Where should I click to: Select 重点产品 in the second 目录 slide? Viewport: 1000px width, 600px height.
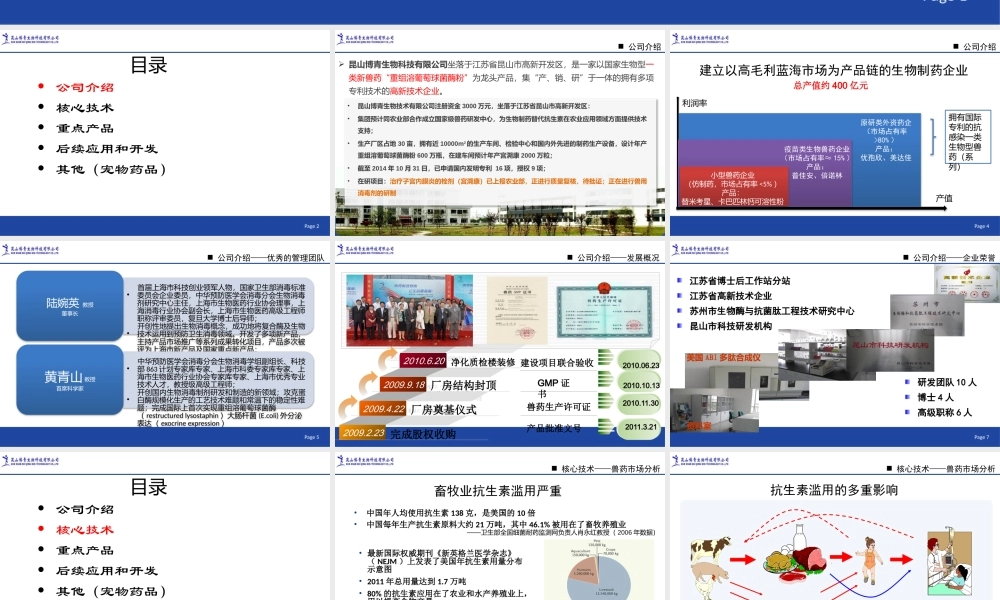[x=85, y=550]
